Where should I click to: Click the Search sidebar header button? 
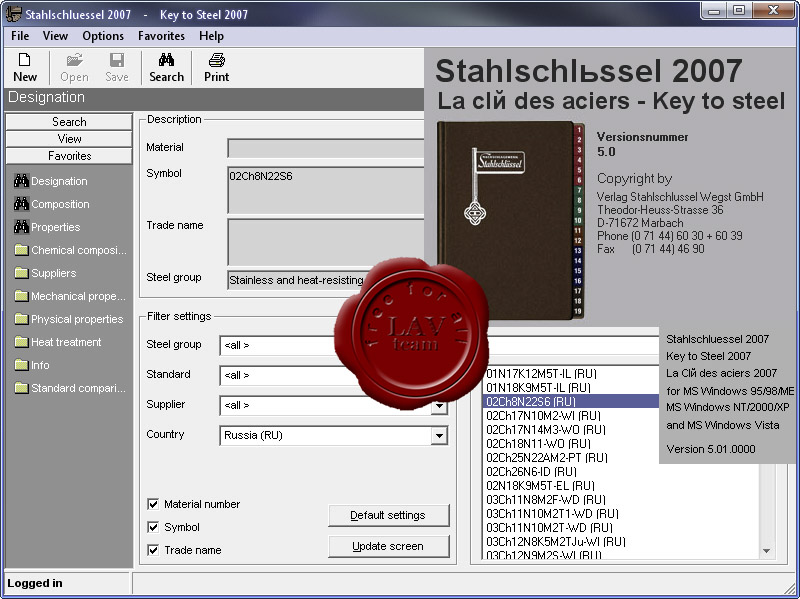(69, 122)
